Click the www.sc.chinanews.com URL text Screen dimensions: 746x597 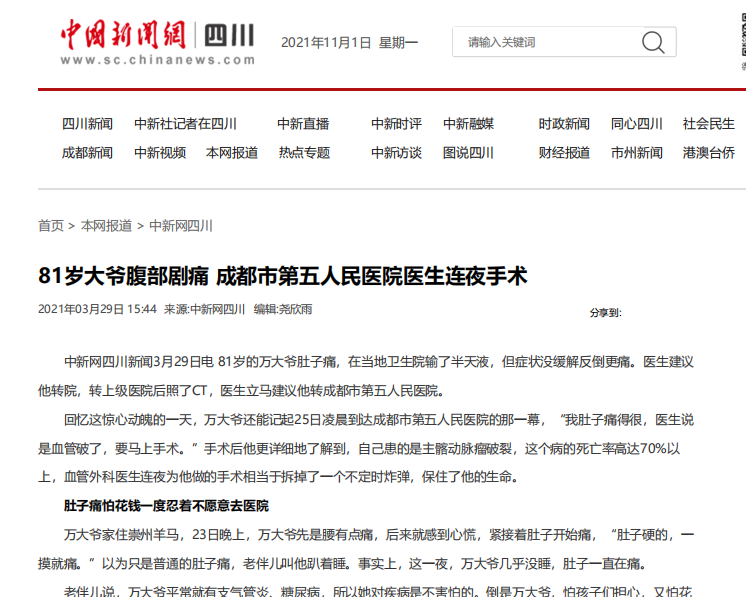pyautogui.click(x=157, y=59)
